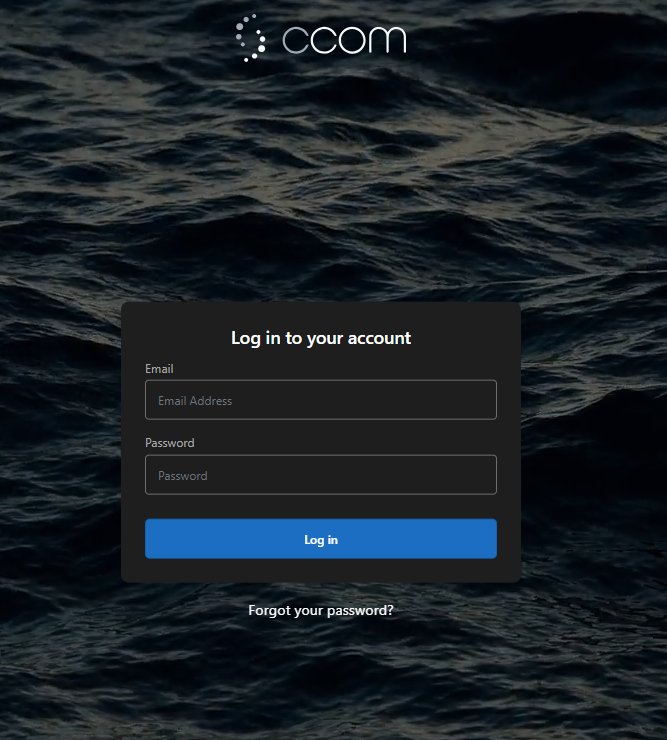Select the Email Address placeholder text
The width and height of the screenshot is (667, 740).
(195, 401)
